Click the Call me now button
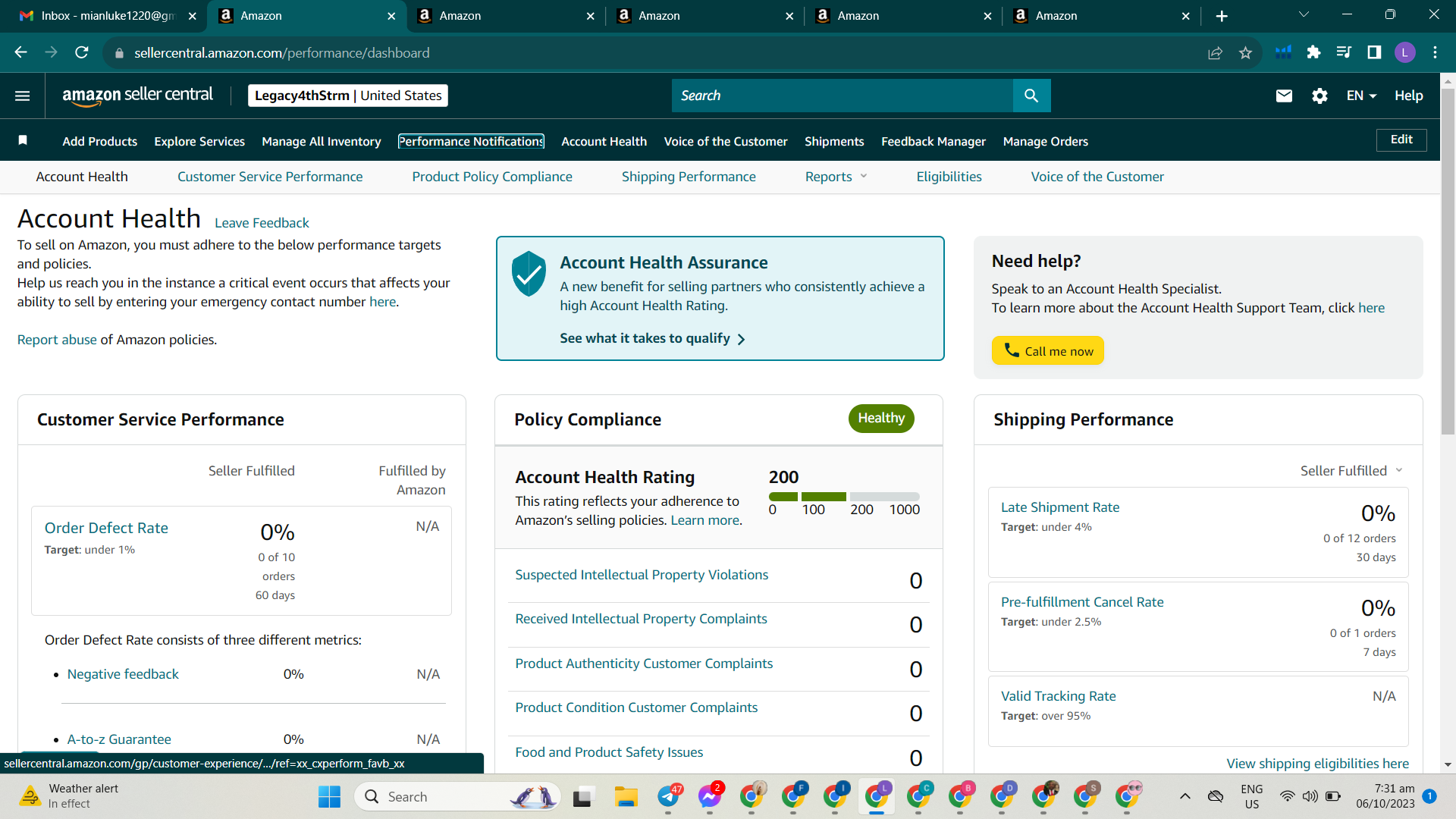Screen dimensions: 1456x819 [1047, 350]
